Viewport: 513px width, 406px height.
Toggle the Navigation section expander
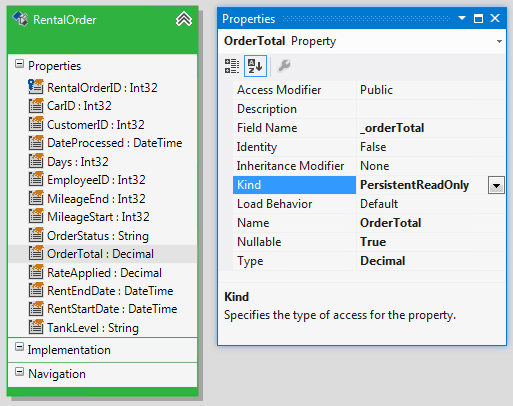pyautogui.click(x=19, y=371)
